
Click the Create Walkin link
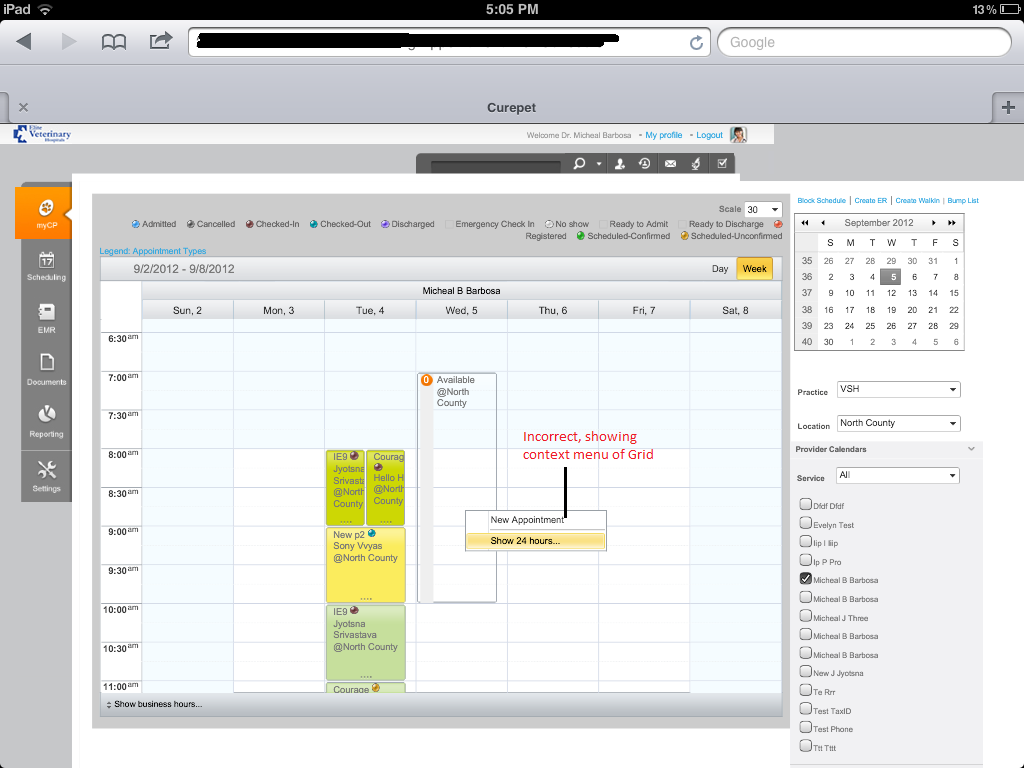point(917,200)
